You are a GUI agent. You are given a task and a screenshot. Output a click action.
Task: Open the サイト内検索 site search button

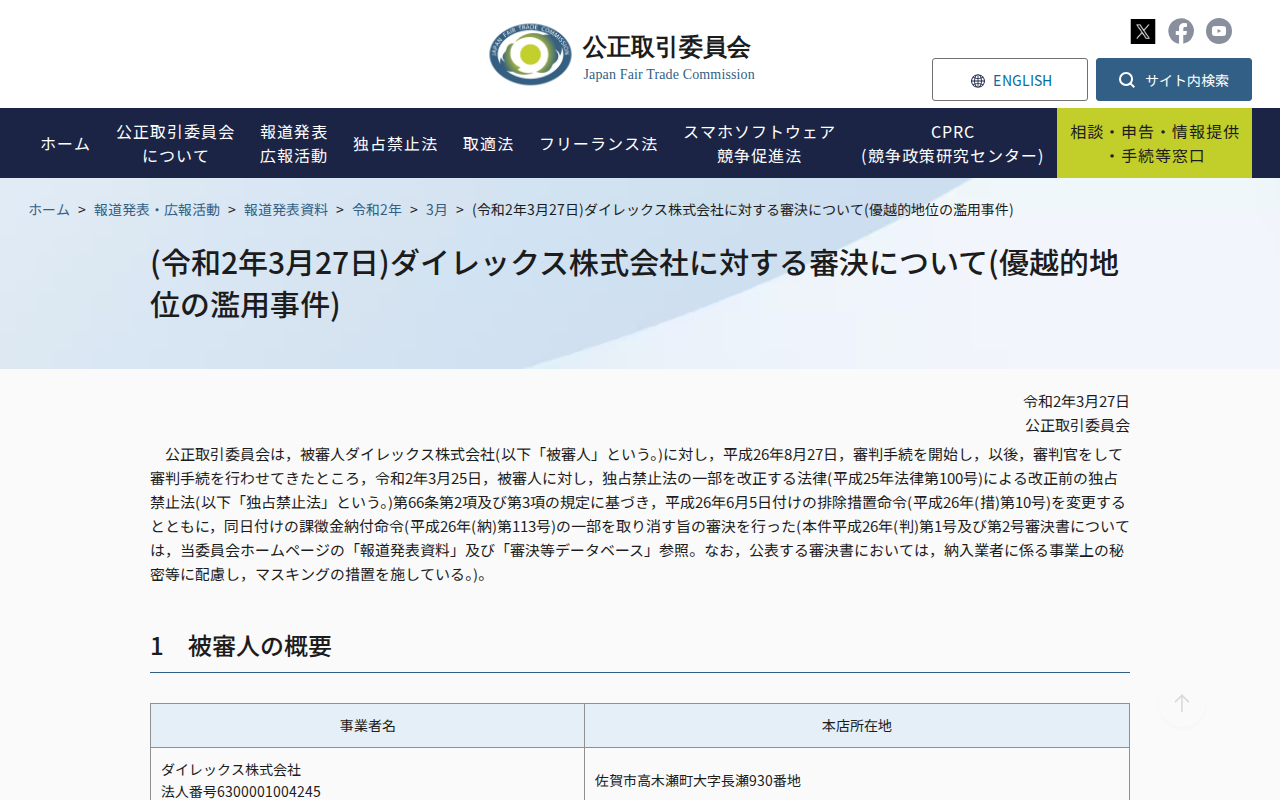pyautogui.click(x=1174, y=80)
